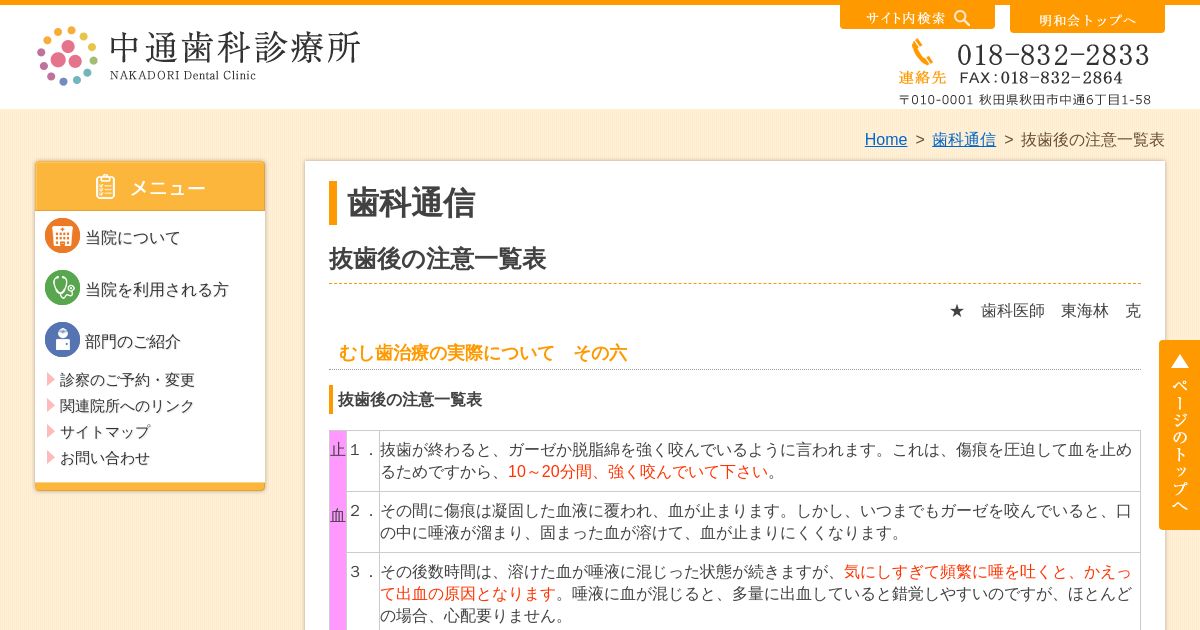Click the メニュー sidebar header
Viewport: 1200px width, 630px height.
click(x=150, y=187)
